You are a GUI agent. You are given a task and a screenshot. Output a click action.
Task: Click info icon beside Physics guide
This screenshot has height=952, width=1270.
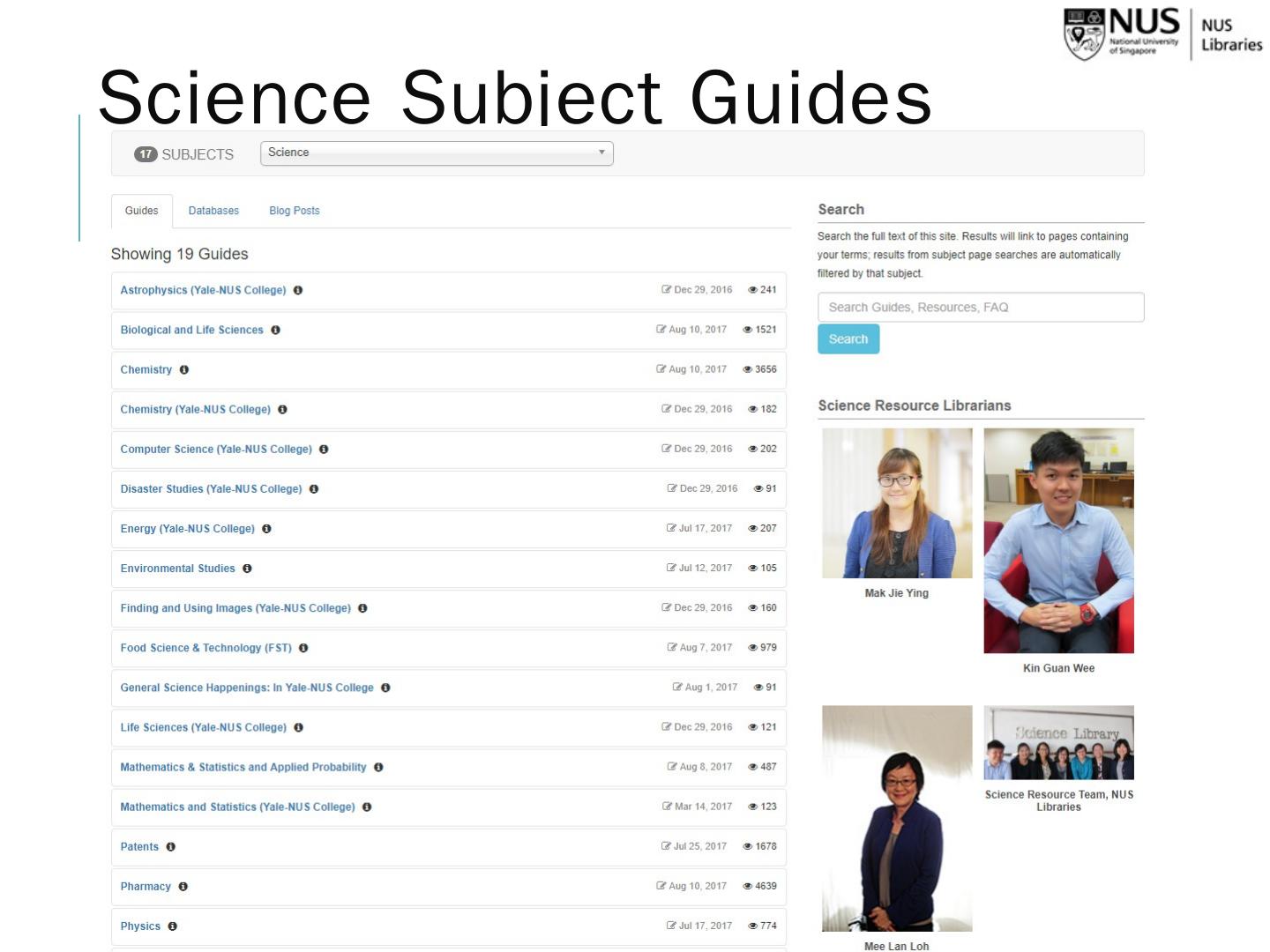(x=173, y=926)
